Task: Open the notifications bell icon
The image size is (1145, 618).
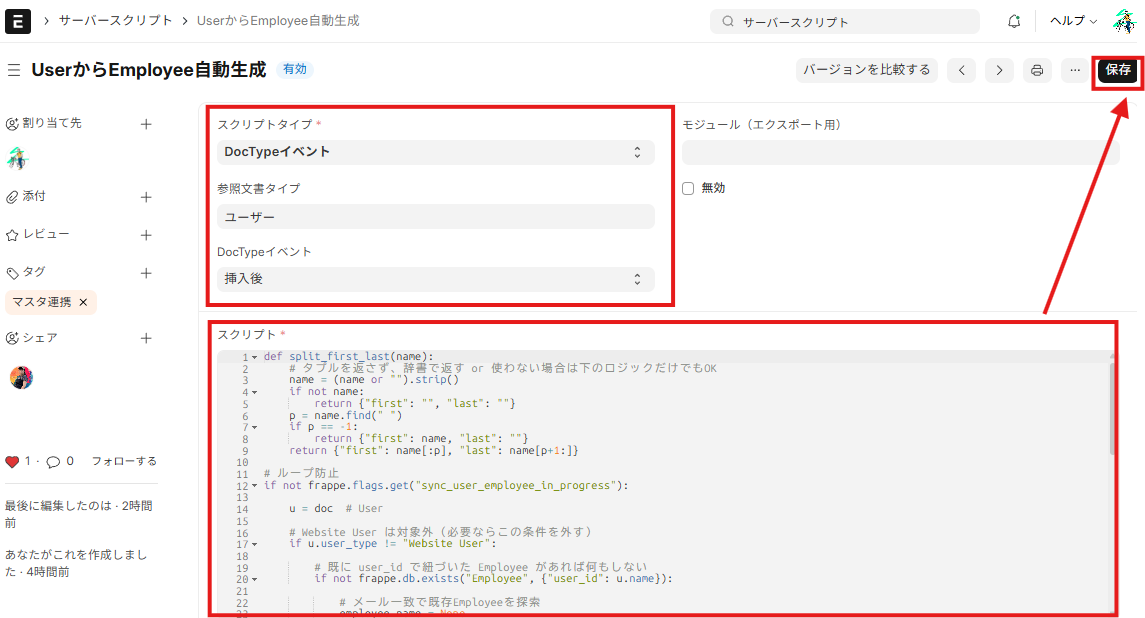Action: (x=1014, y=21)
